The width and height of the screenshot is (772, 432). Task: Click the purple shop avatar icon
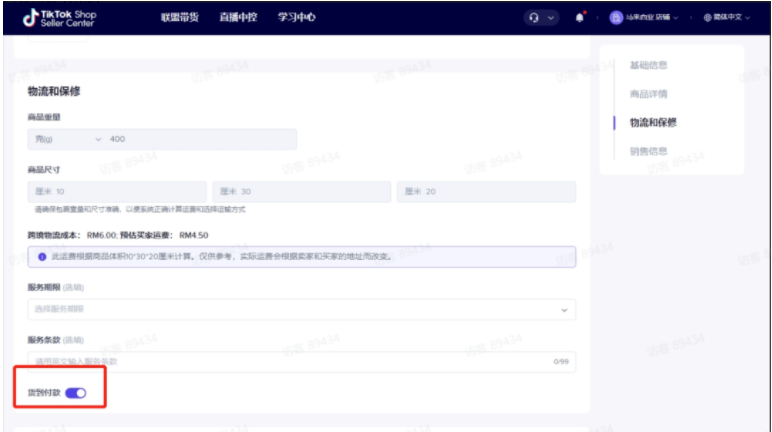[x=616, y=18]
